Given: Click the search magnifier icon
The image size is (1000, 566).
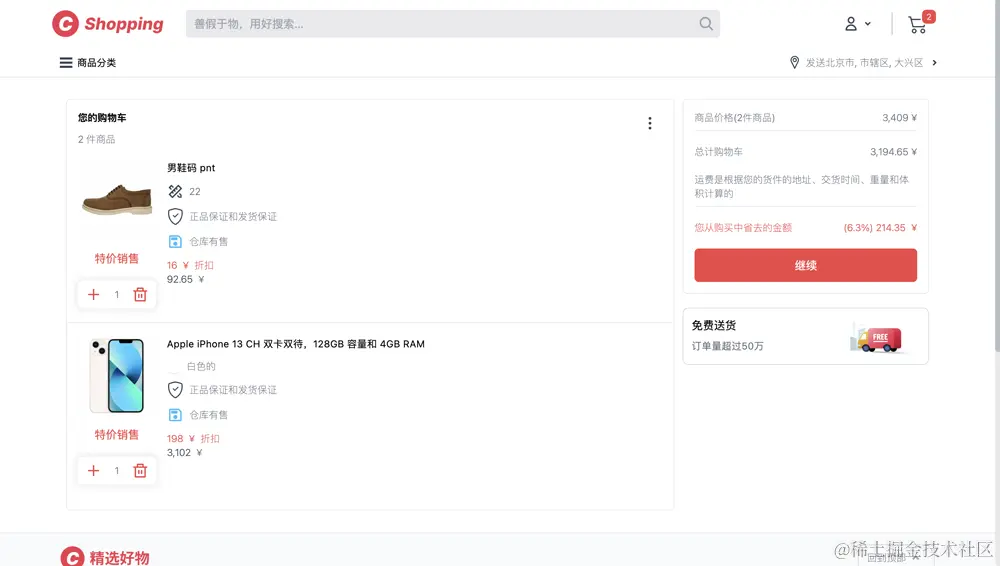Looking at the screenshot, I should coord(705,24).
